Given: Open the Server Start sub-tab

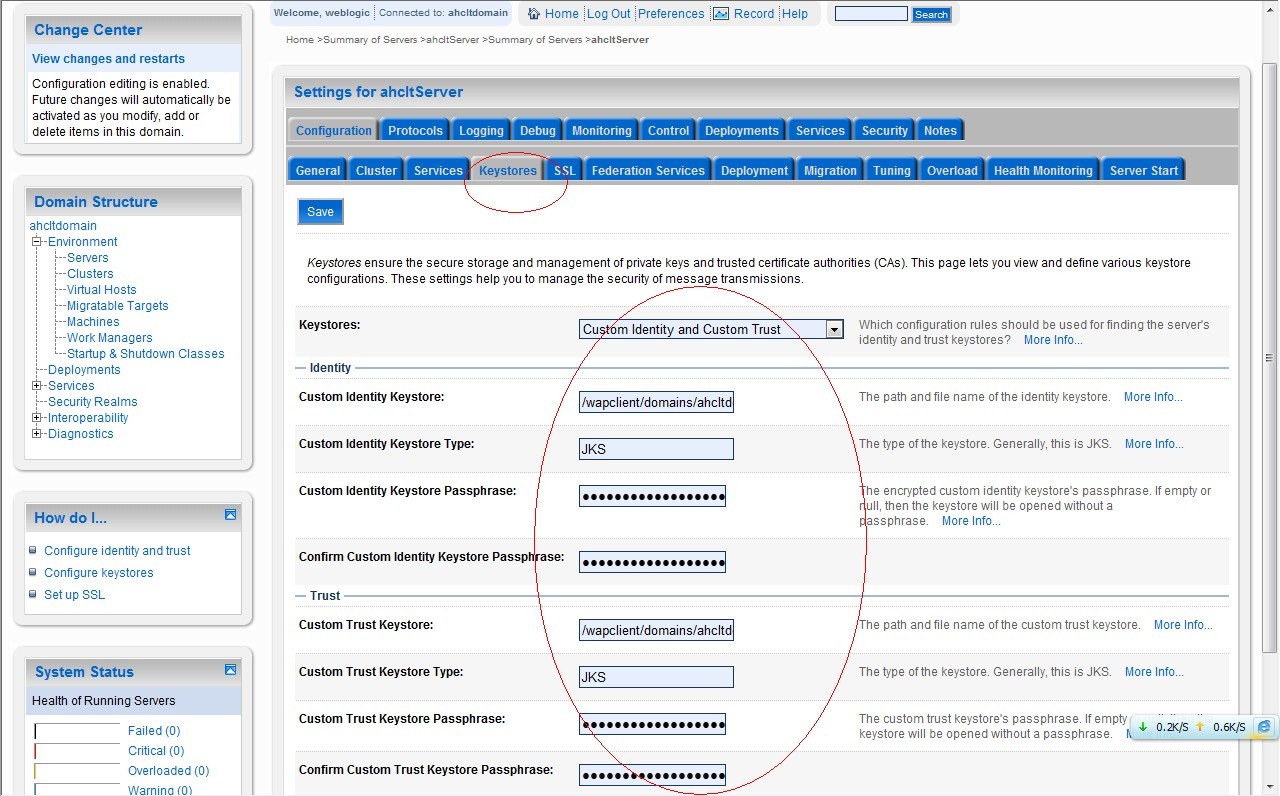Looking at the screenshot, I should 1144,171.
